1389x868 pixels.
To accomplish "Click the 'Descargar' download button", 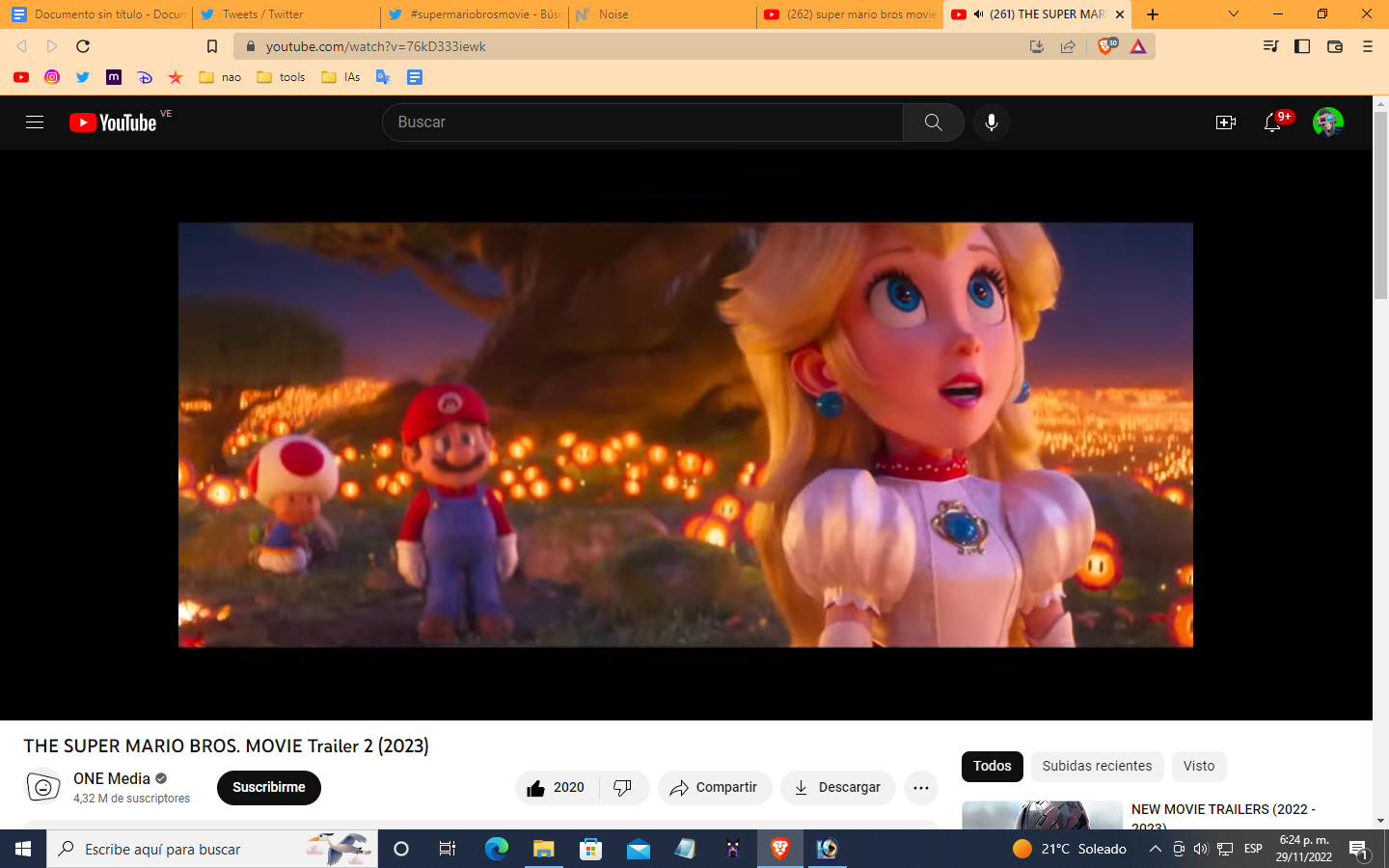I will (x=838, y=788).
